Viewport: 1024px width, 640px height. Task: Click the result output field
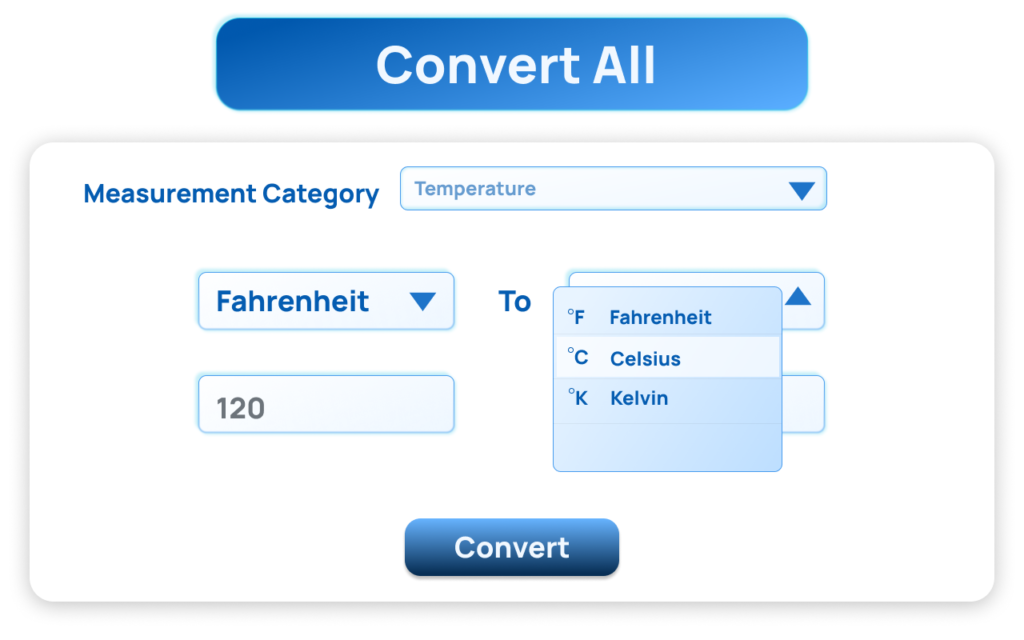click(803, 404)
